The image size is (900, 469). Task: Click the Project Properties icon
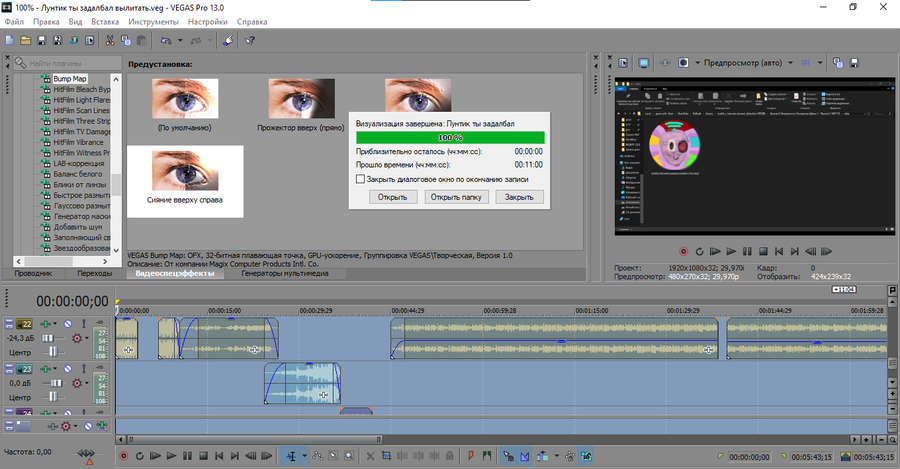pyautogui.click(x=90, y=40)
